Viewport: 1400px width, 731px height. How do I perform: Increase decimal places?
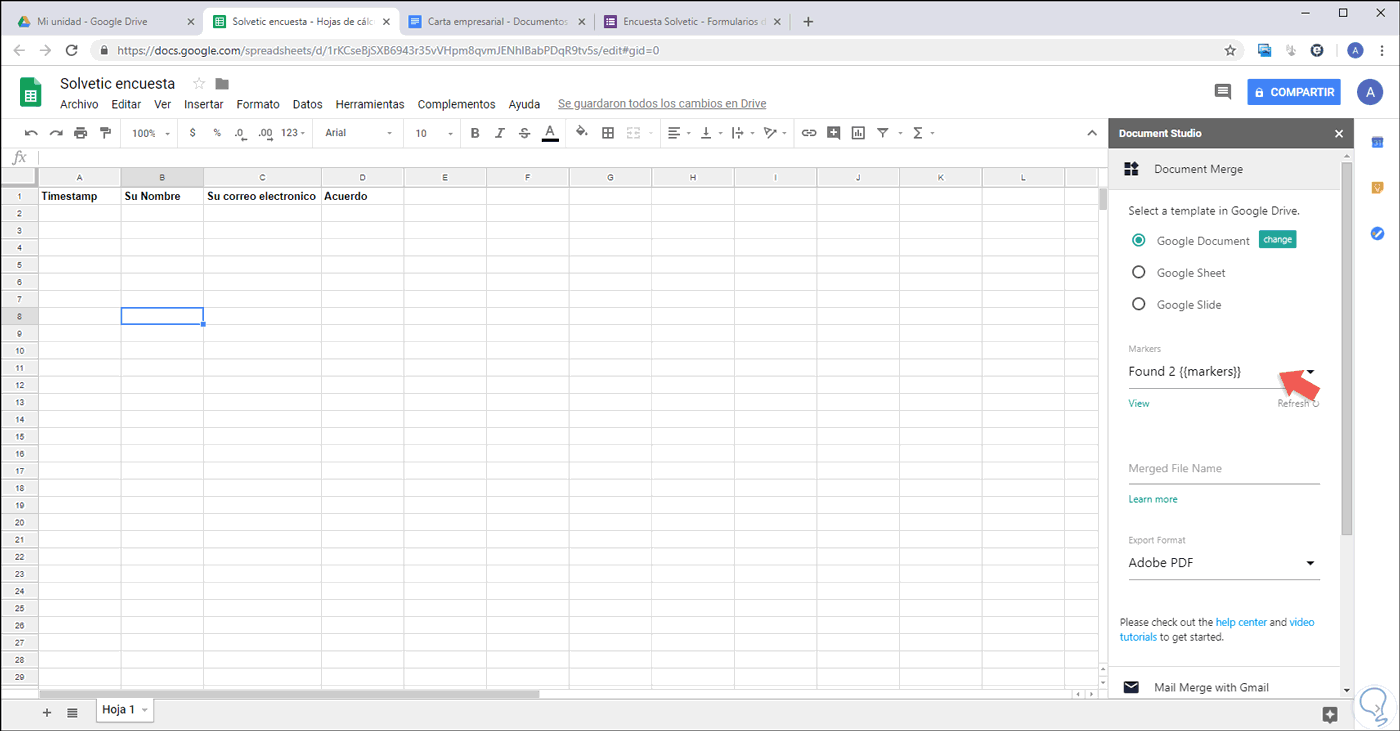(x=265, y=133)
